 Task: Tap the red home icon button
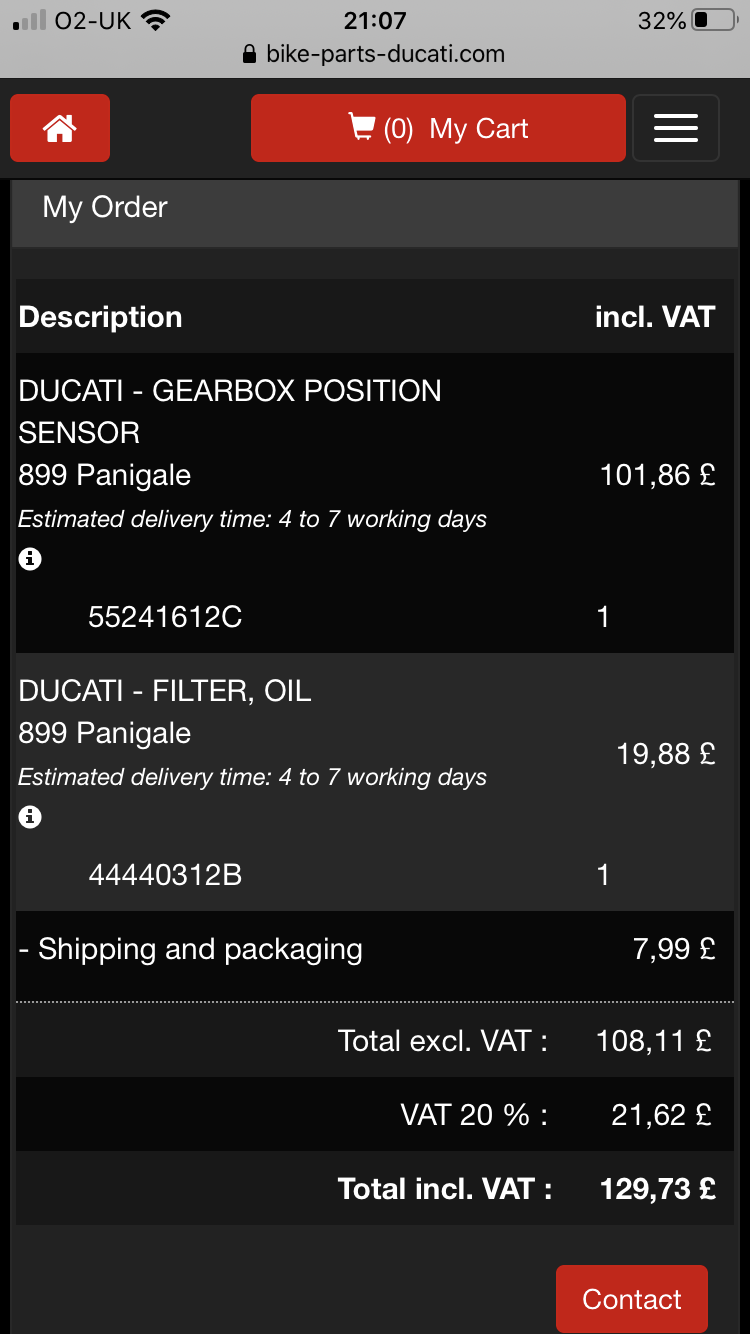[x=60, y=128]
